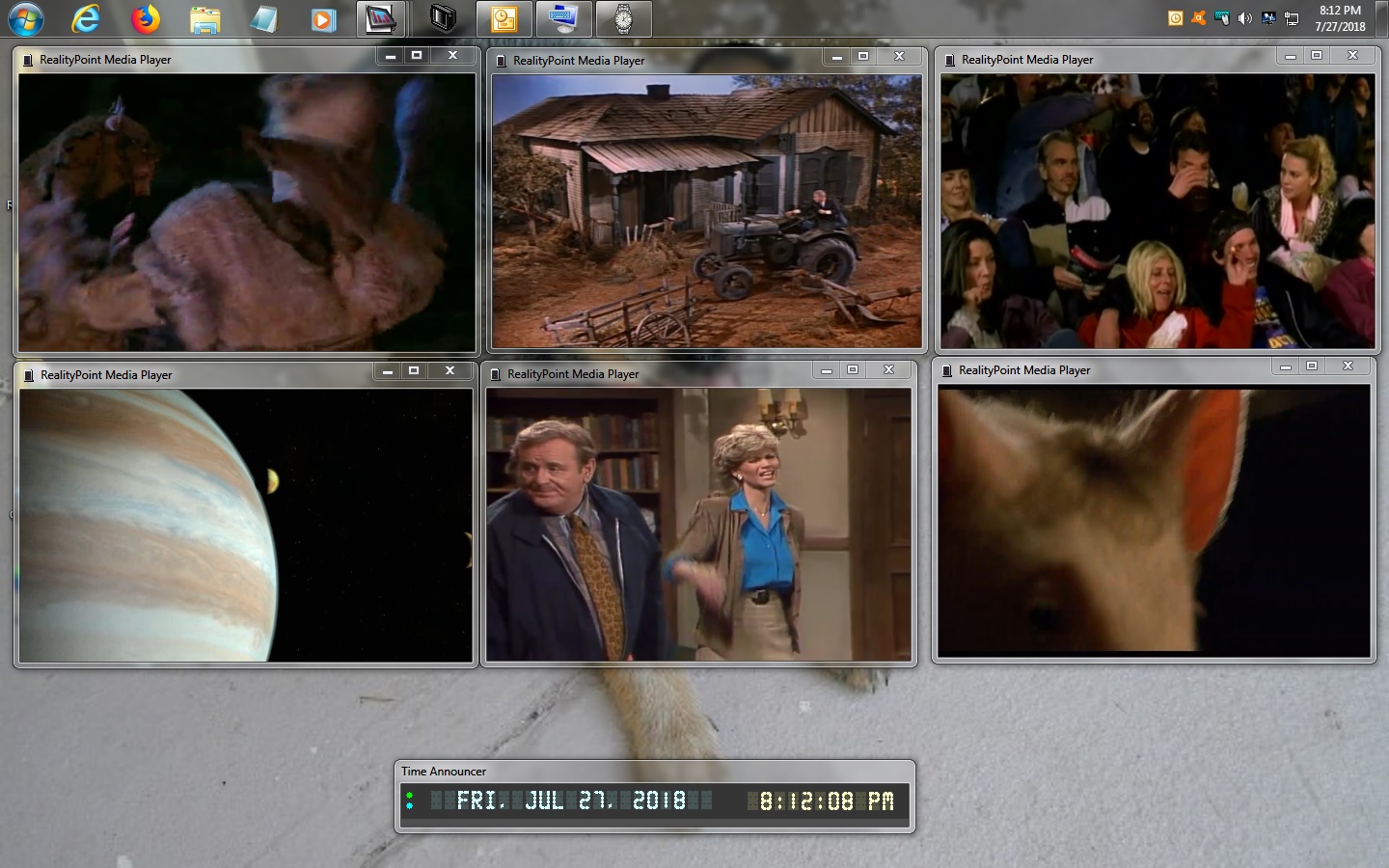Close the farmhouse tractor player window
The height and width of the screenshot is (868, 1389).
point(899,57)
